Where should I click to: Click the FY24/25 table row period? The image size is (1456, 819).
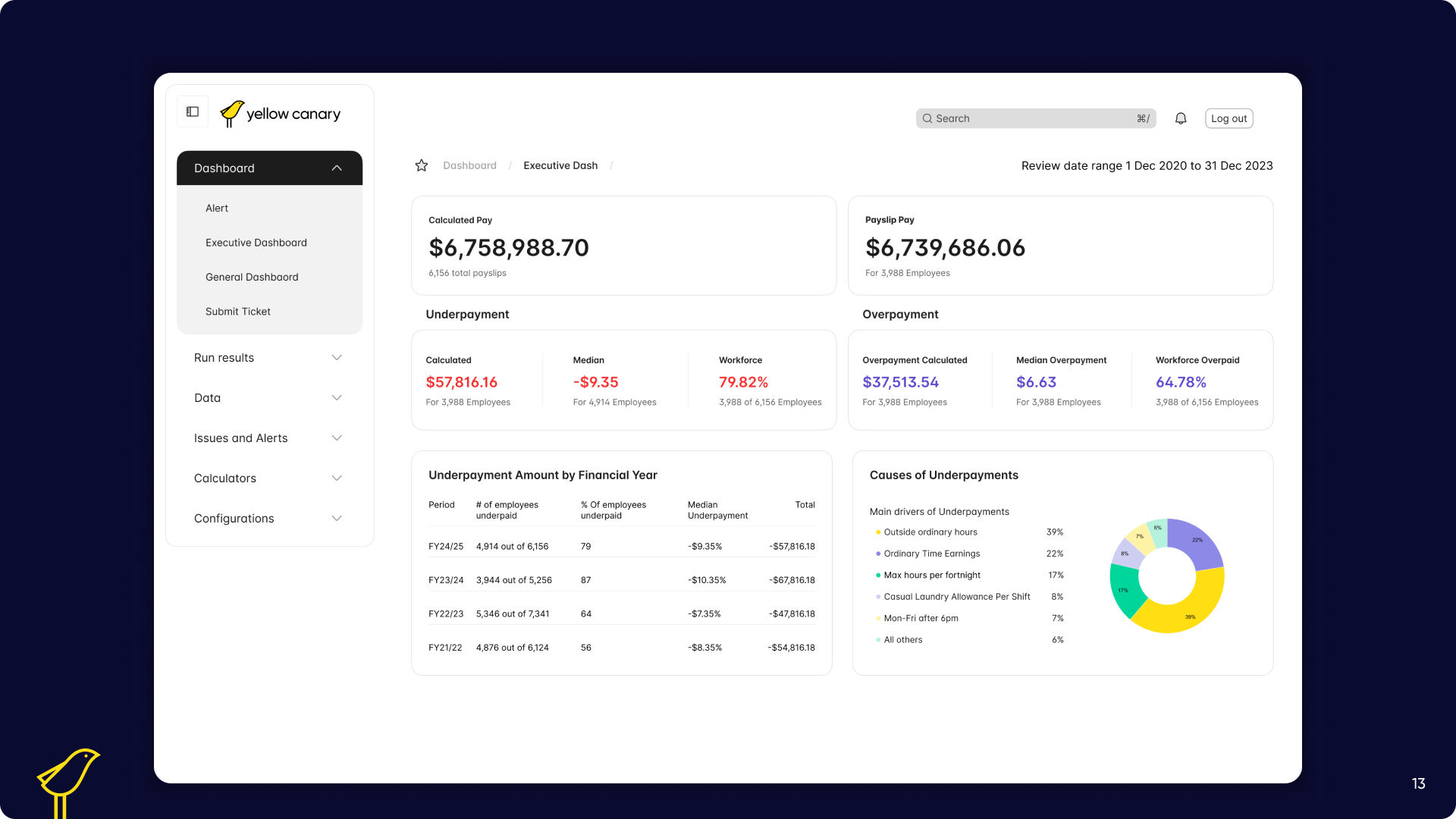tap(446, 546)
